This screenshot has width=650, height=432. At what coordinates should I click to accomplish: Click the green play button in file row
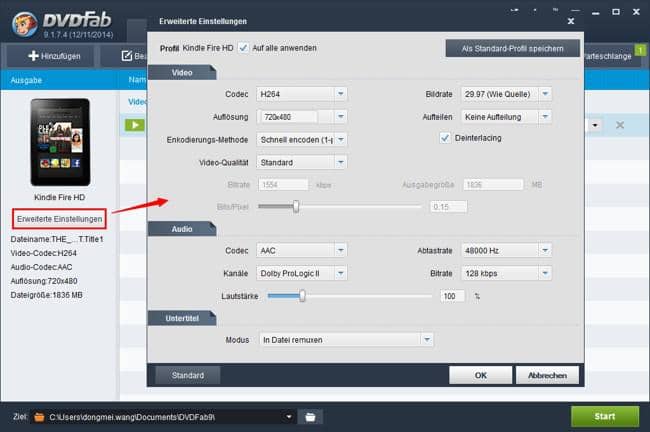(135, 125)
